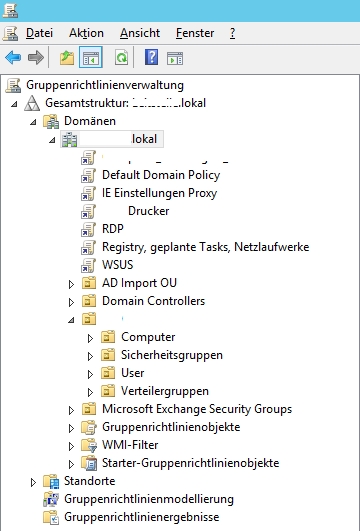Select the Gruppenrichtlinienverwaltung root label
Viewport: 360px width, 531px height.
[x=105, y=85]
